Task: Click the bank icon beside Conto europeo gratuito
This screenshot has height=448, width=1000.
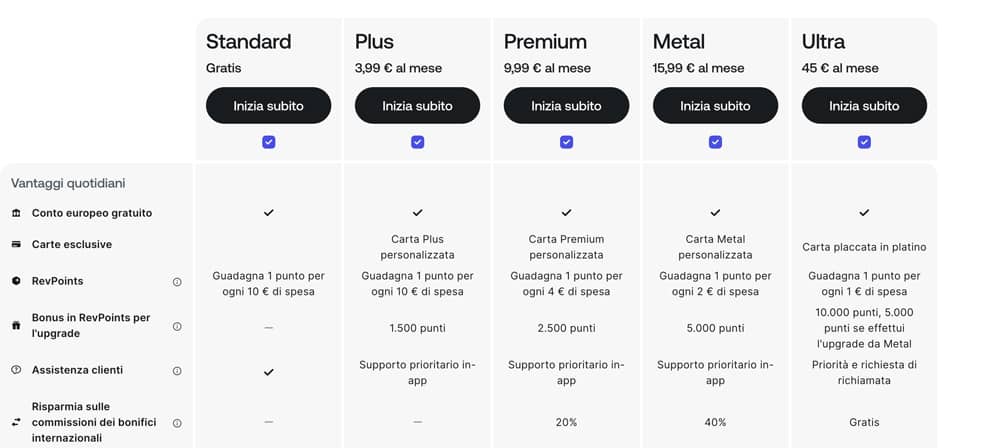Action: tap(16, 213)
